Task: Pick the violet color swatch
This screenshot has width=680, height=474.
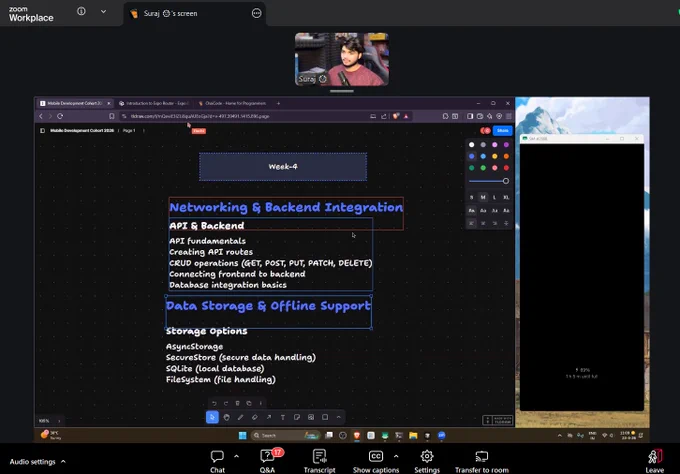Action: [506, 145]
